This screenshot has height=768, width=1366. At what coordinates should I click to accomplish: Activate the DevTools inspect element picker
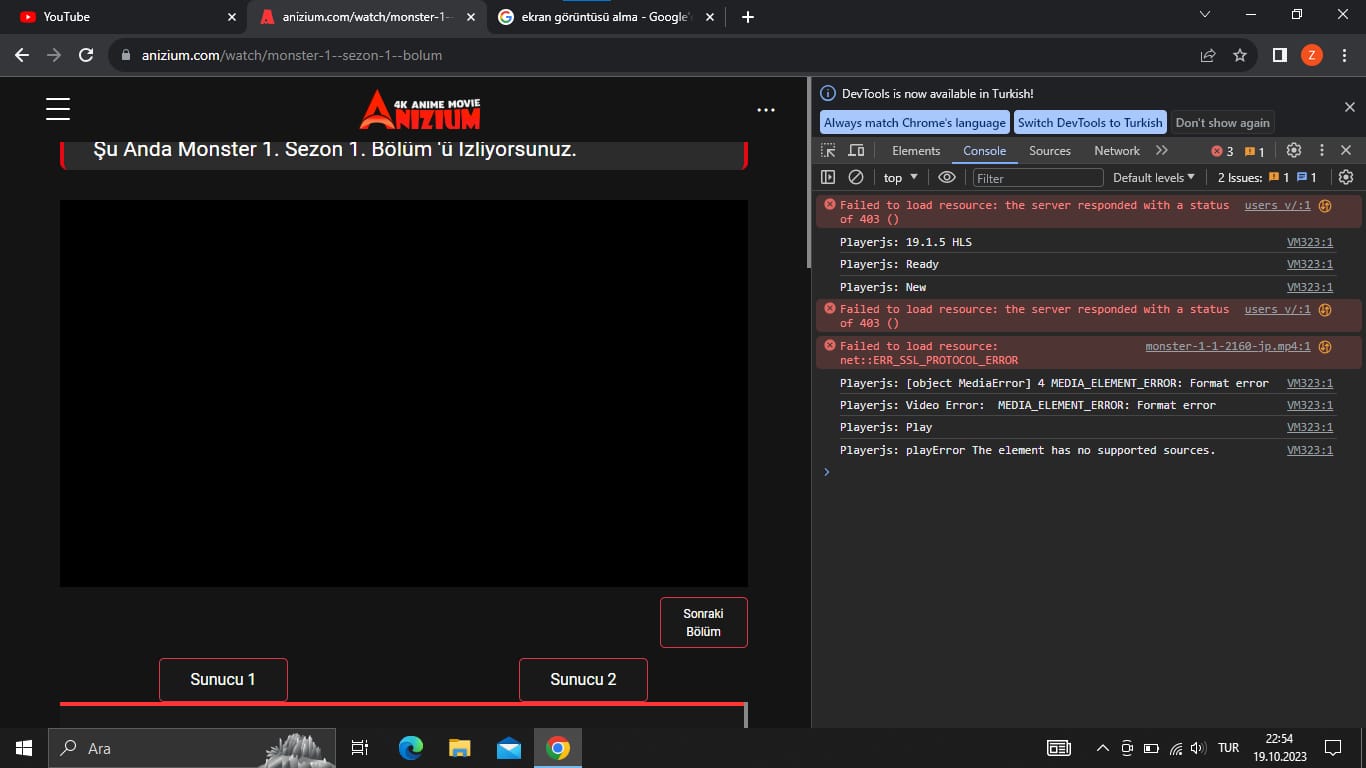pyautogui.click(x=828, y=150)
